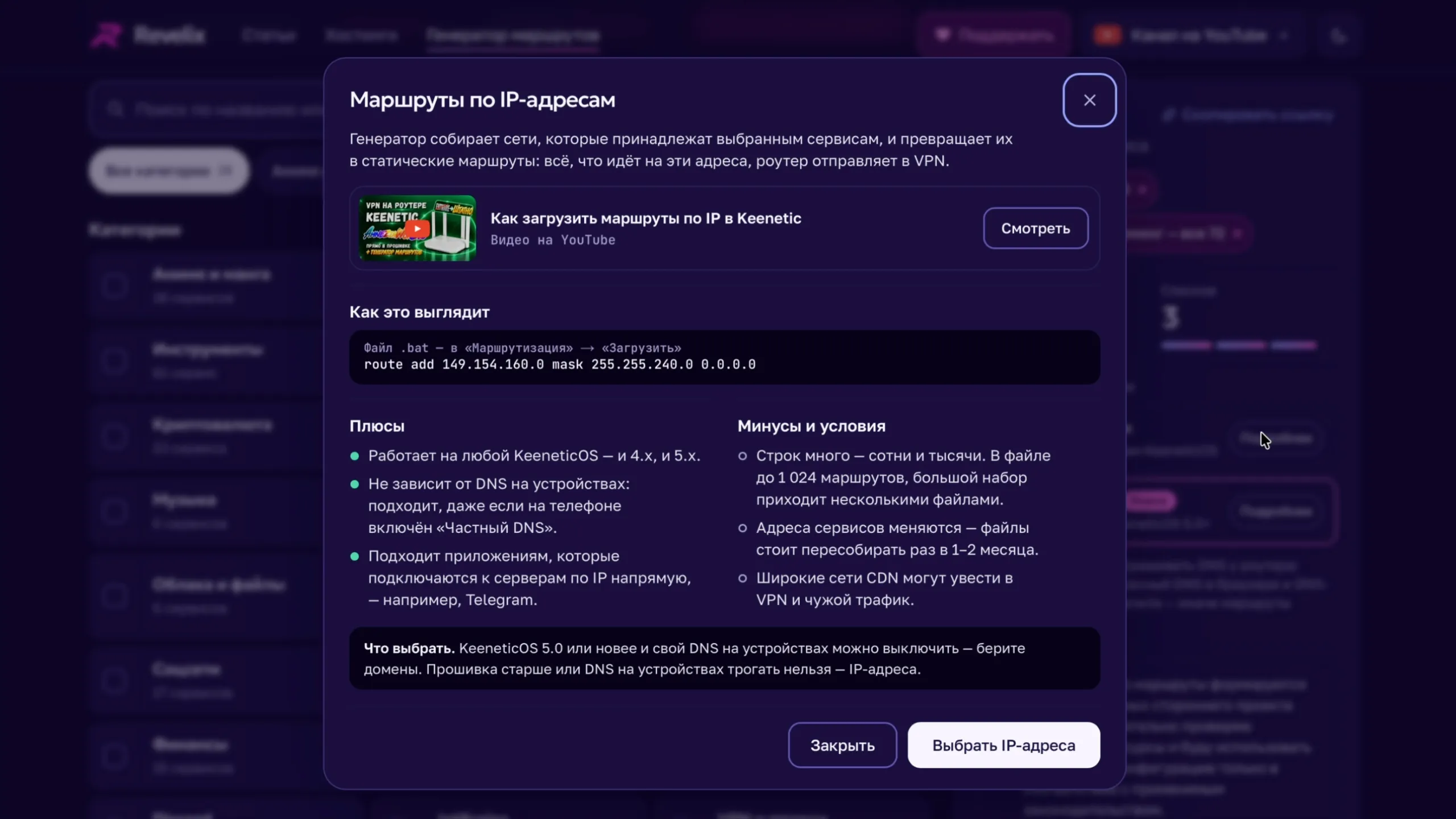Tick the Соцсети category checkbox
Viewport: 1456px width, 819px height.
pyautogui.click(x=114, y=680)
